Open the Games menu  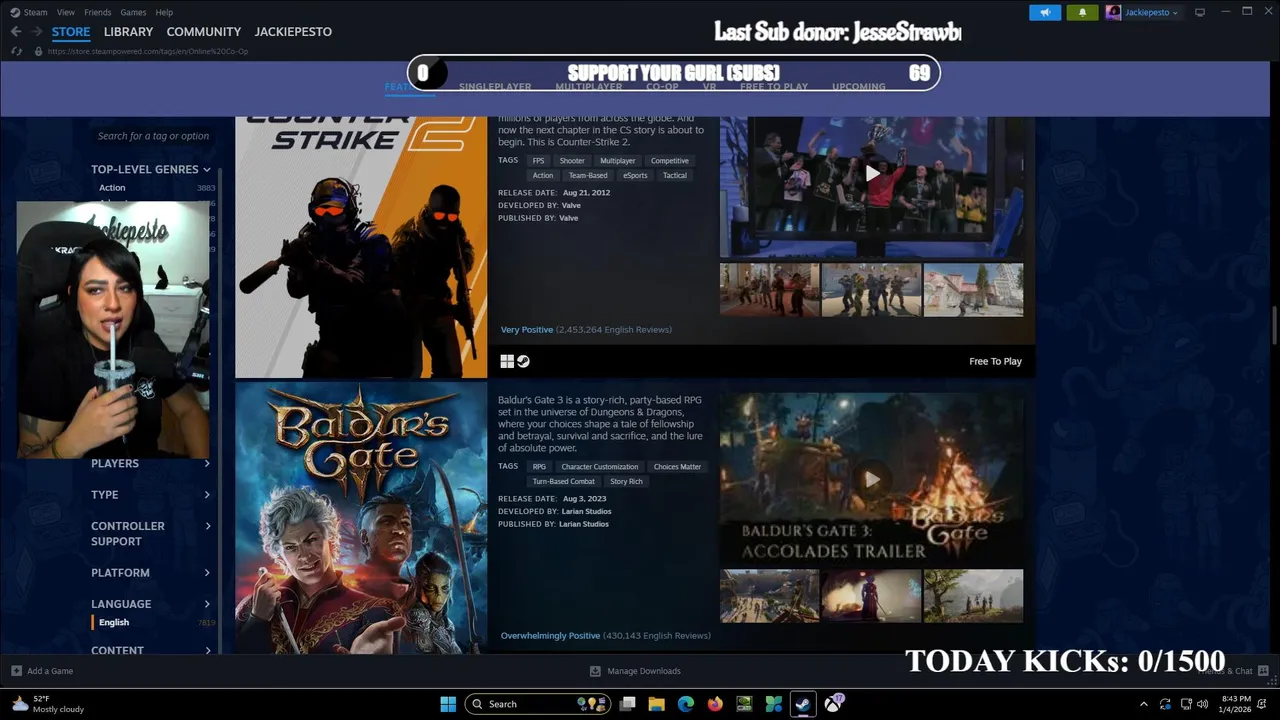133,12
